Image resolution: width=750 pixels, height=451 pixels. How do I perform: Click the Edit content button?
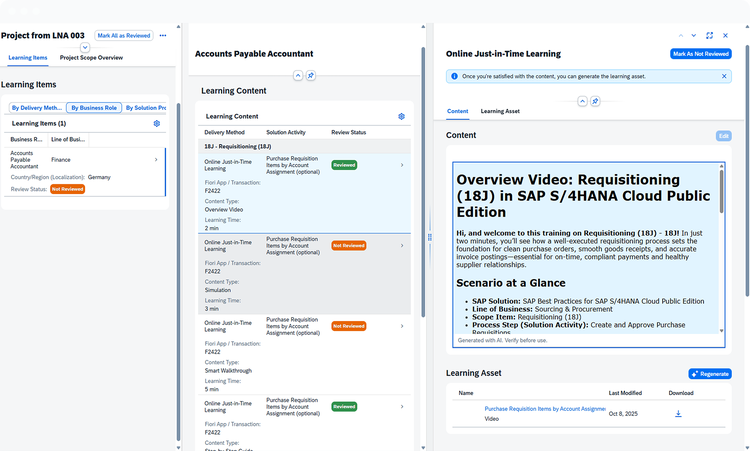point(724,136)
